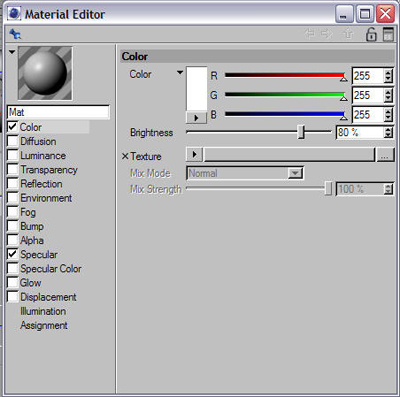This screenshot has height=397, width=400.
Task: Click the G value spinner arrows
Action: click(388, 95)
